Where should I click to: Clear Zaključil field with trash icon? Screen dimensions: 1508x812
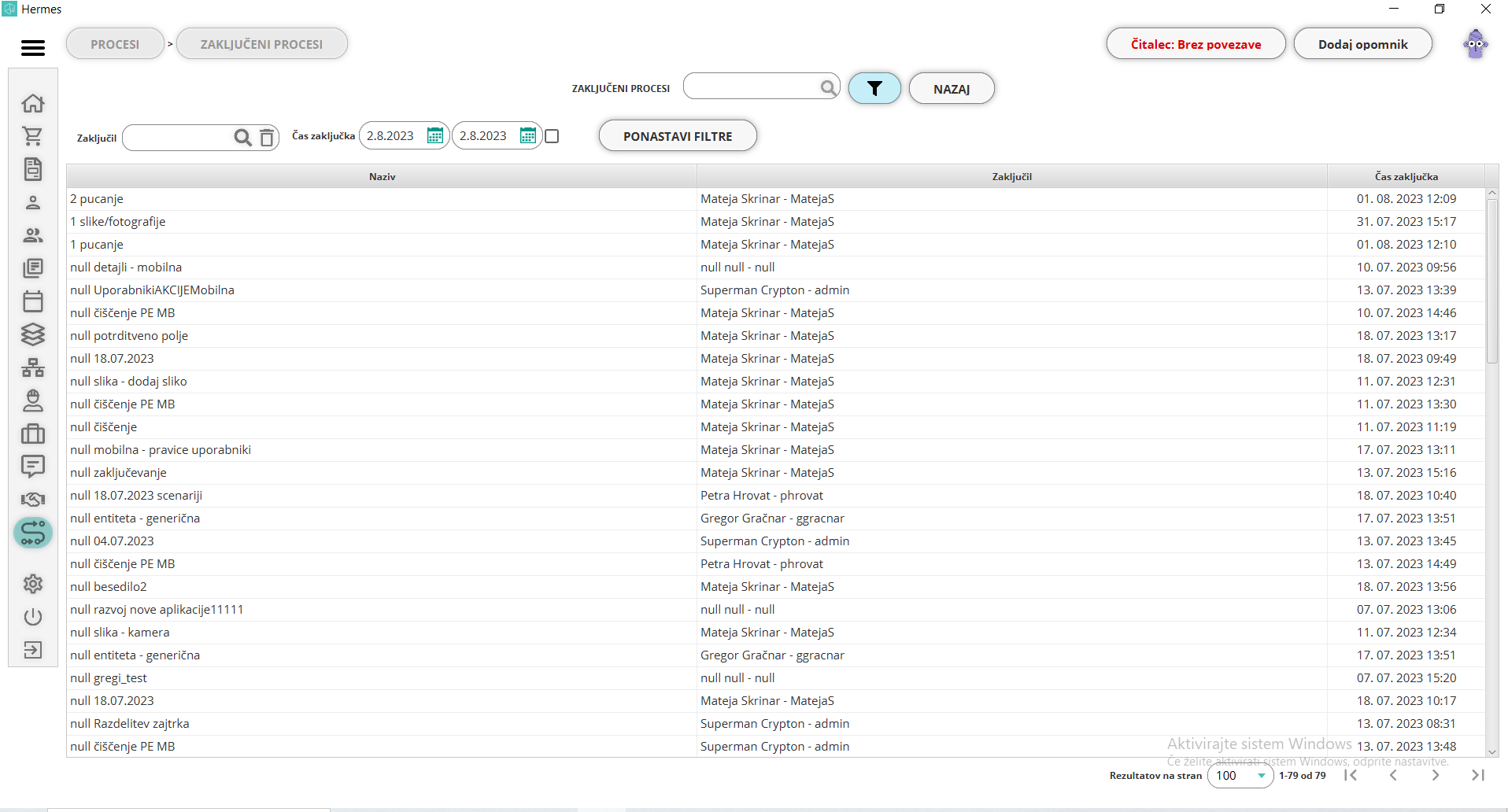point(267,138)
